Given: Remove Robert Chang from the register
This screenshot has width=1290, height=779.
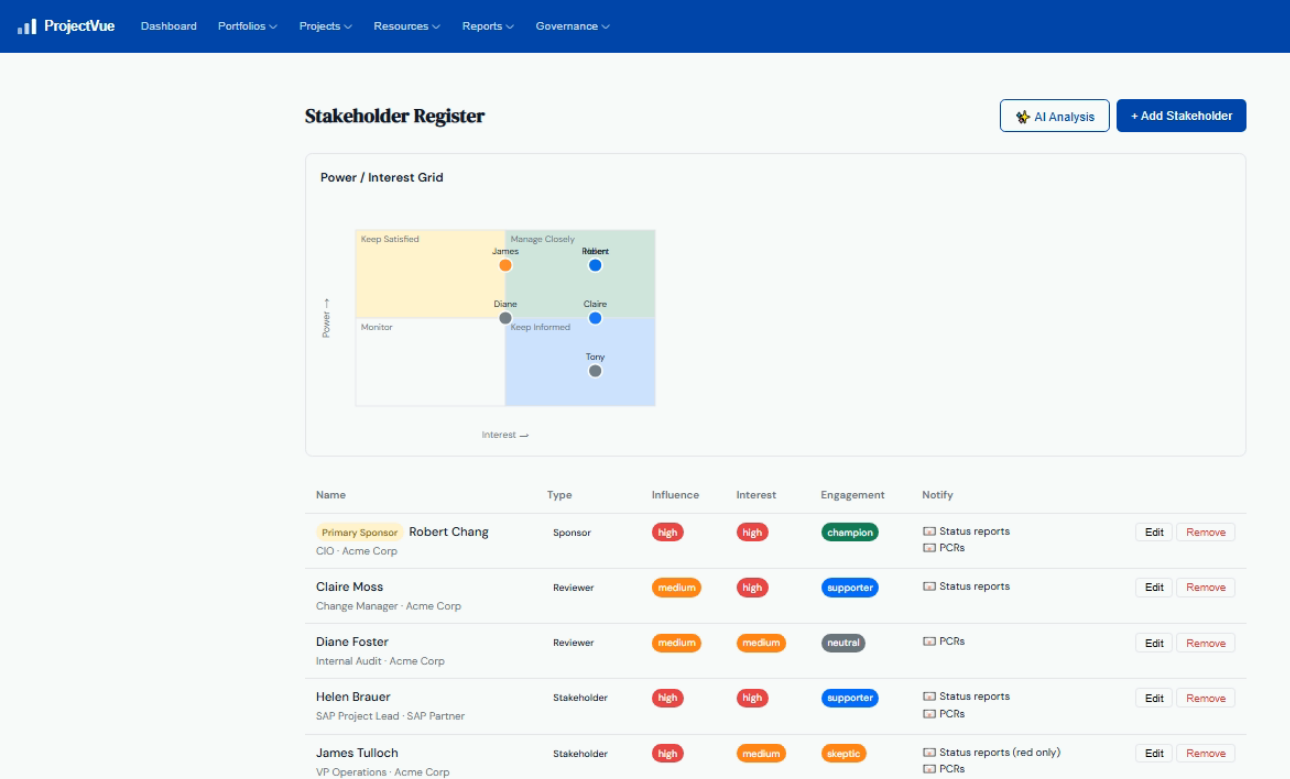Looking at the screenshot, I should pyautogui.click(x=1205, y=532).
